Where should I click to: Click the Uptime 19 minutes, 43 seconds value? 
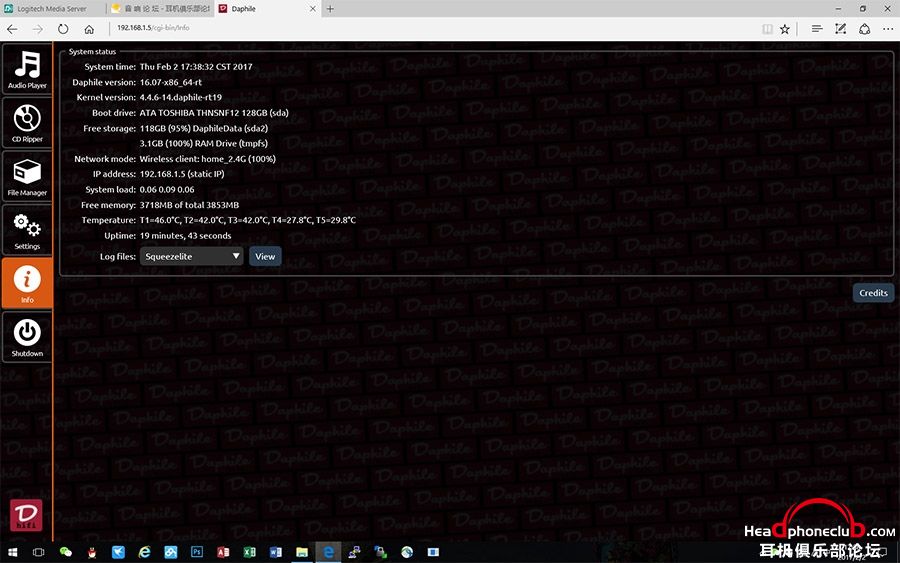(x=185, y=235)
